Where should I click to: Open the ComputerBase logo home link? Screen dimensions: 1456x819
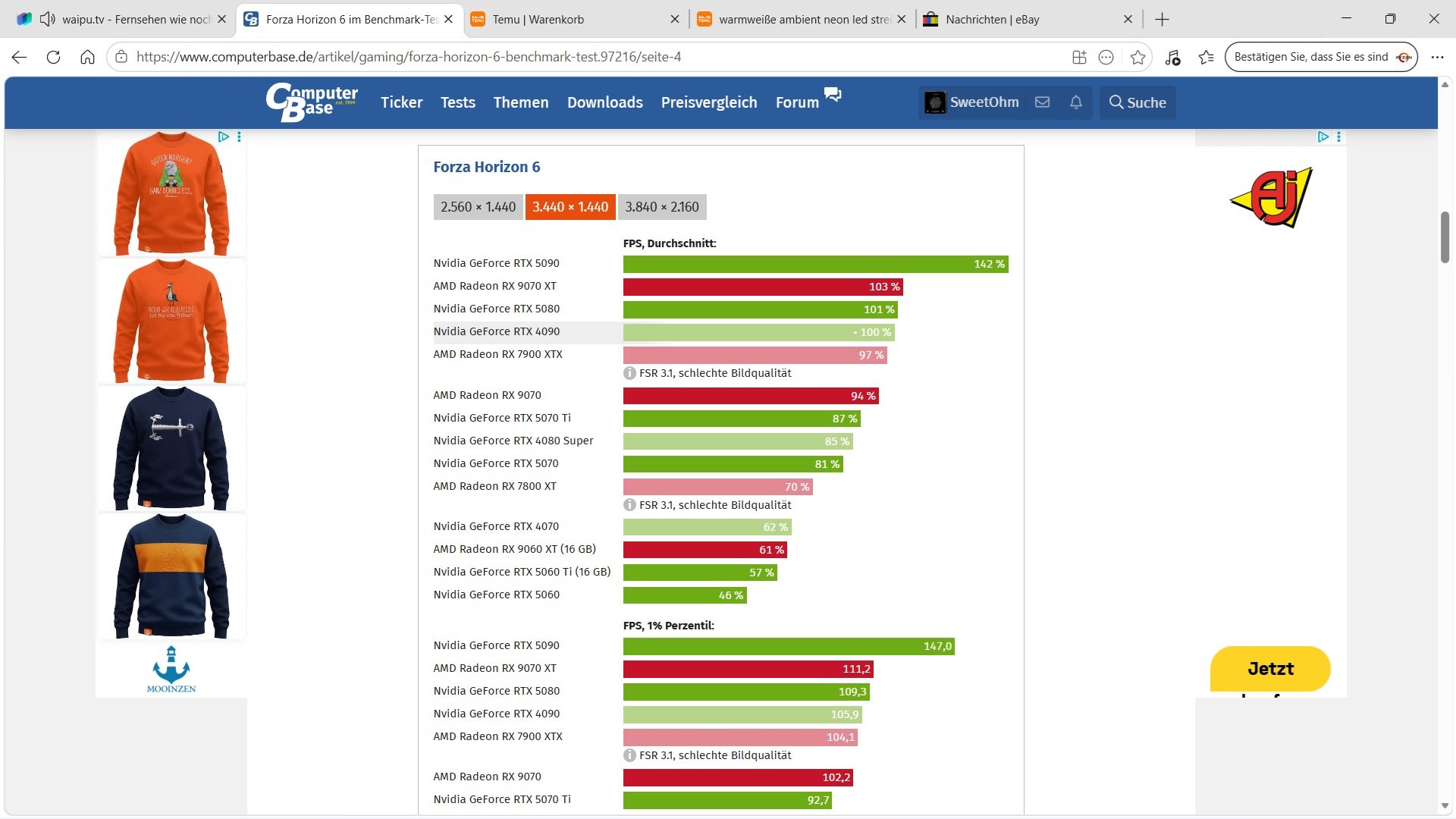coord(312,102)
